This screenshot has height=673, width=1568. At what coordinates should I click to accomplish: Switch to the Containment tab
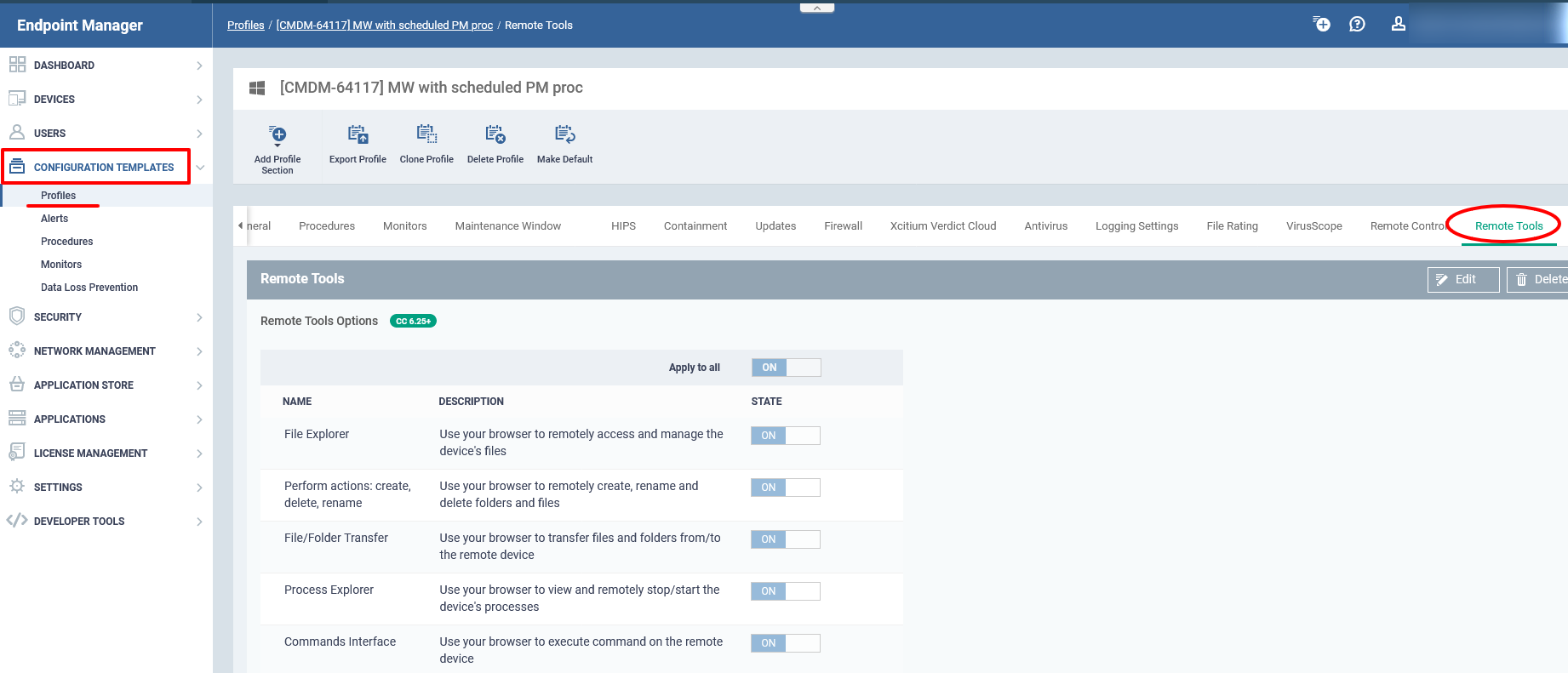[x=695, y=226]
